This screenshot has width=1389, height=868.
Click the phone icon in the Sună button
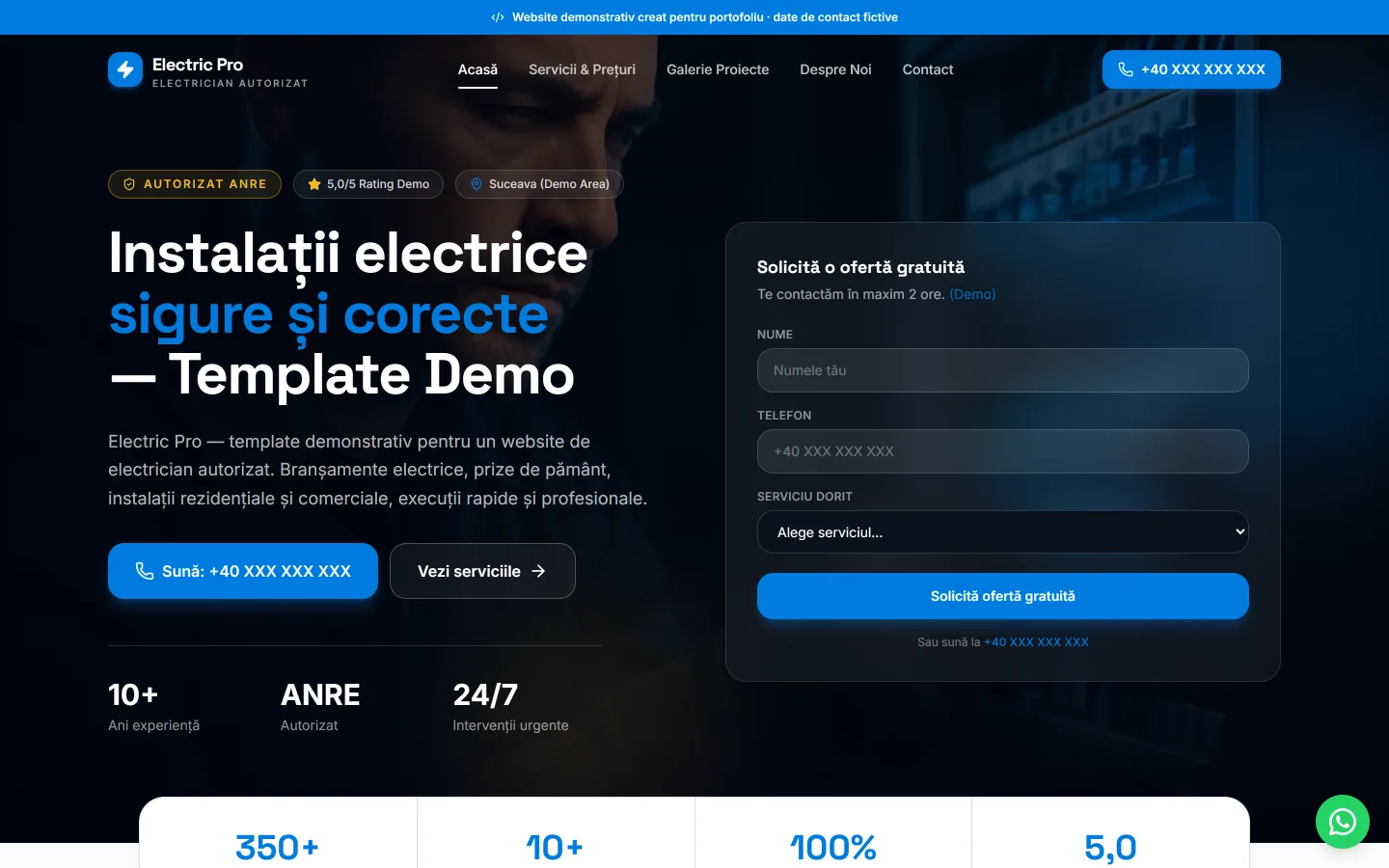tap(145, 571)
